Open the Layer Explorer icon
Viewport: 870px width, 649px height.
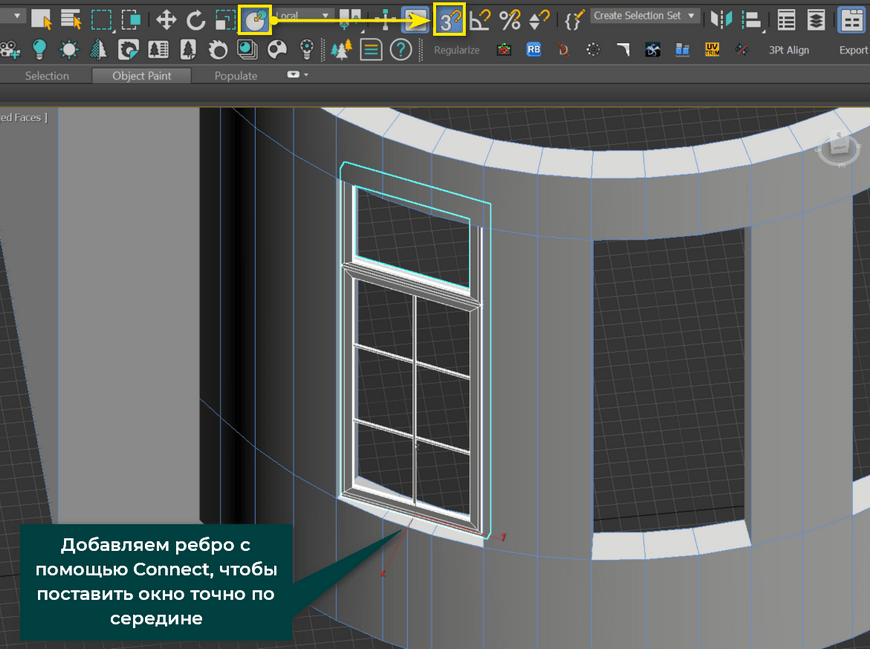point(817,19)
